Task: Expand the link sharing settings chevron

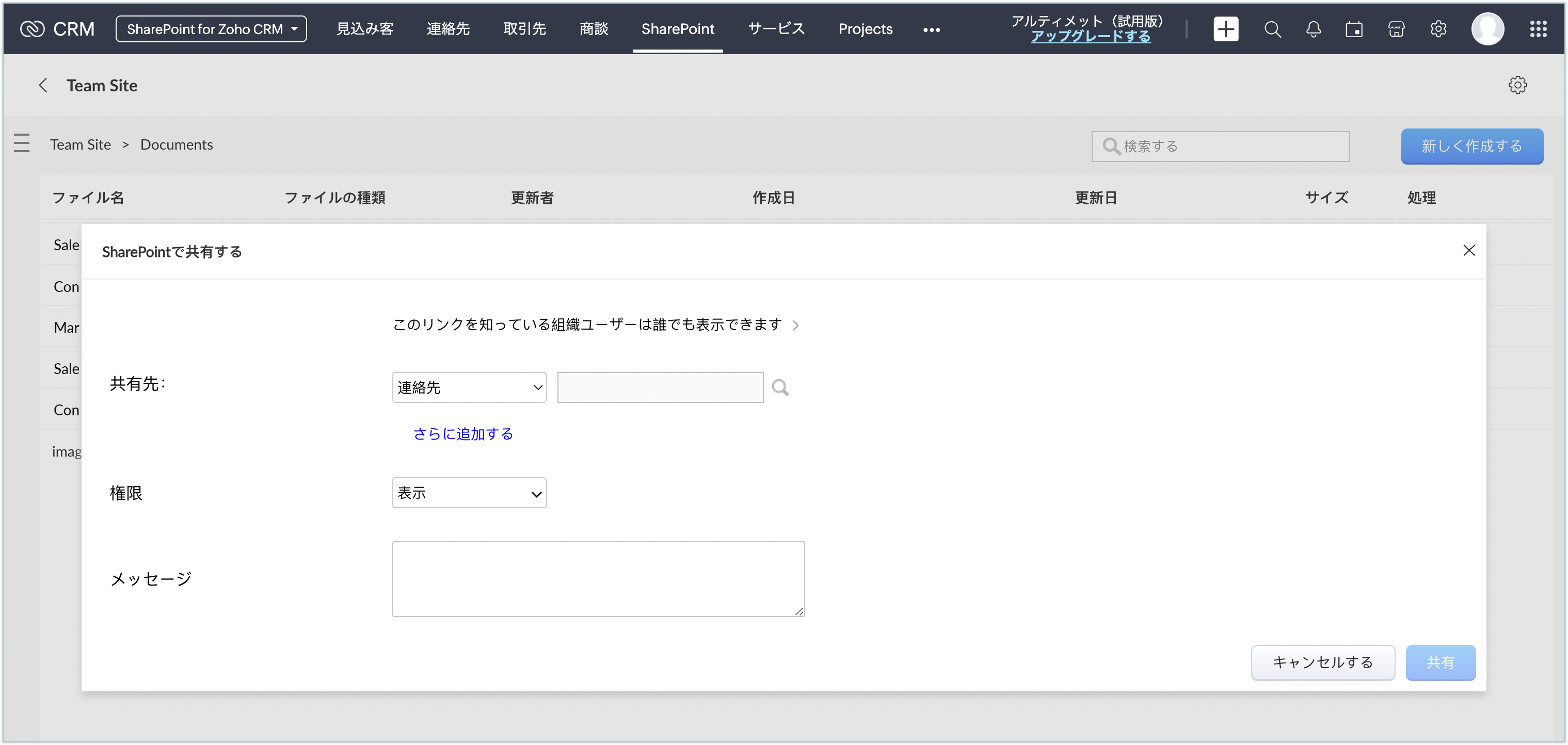Action: [795, 326]
